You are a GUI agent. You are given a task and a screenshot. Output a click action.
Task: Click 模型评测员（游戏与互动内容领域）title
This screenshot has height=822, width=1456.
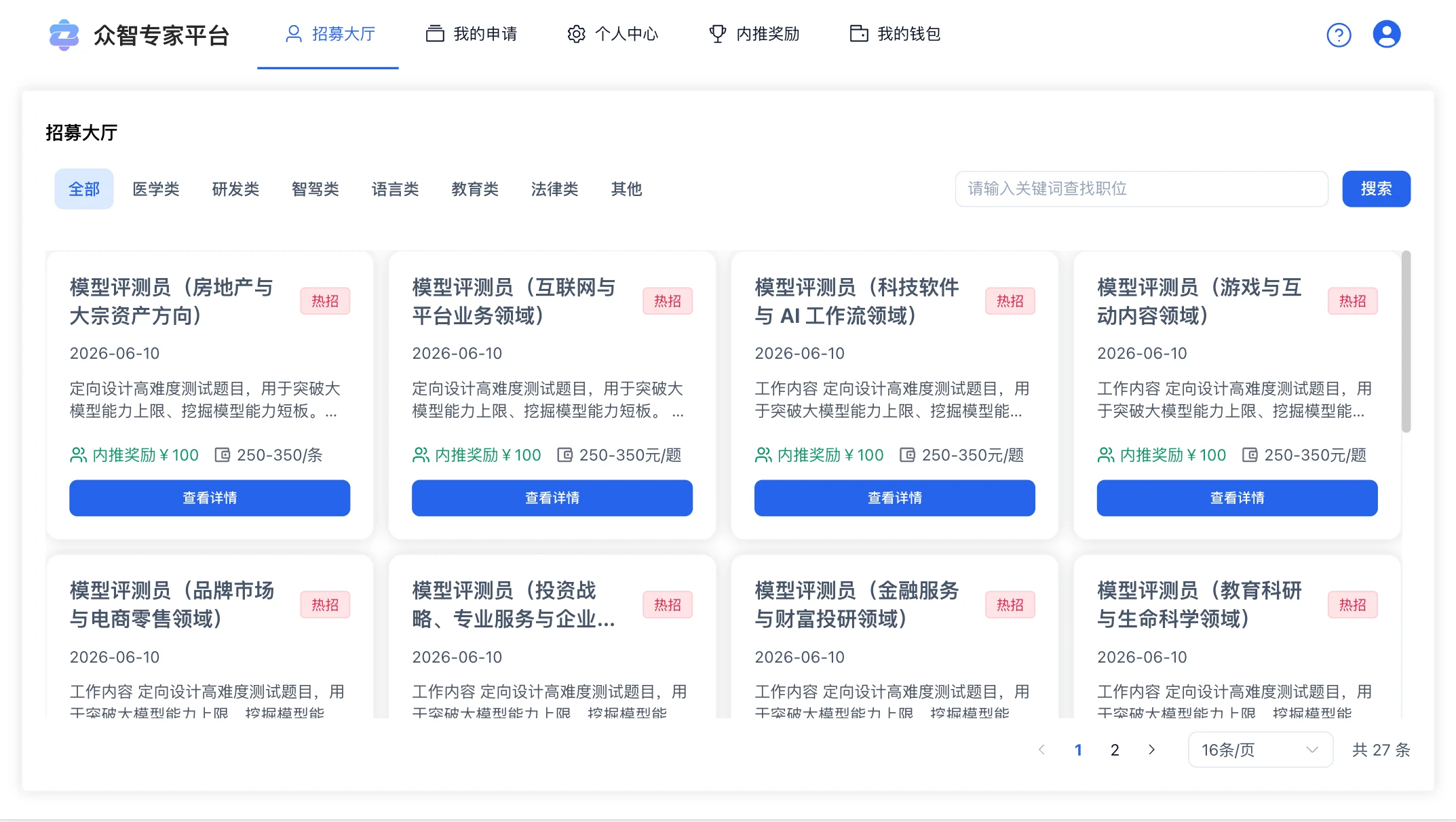(x=1200, y=301)
